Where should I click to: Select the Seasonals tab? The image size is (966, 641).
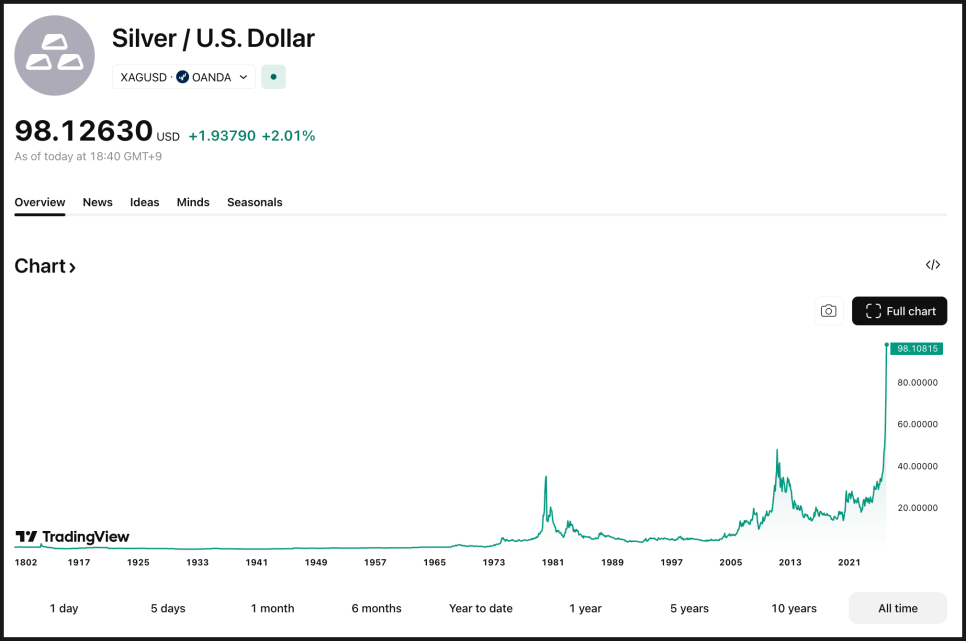[255, 202]
